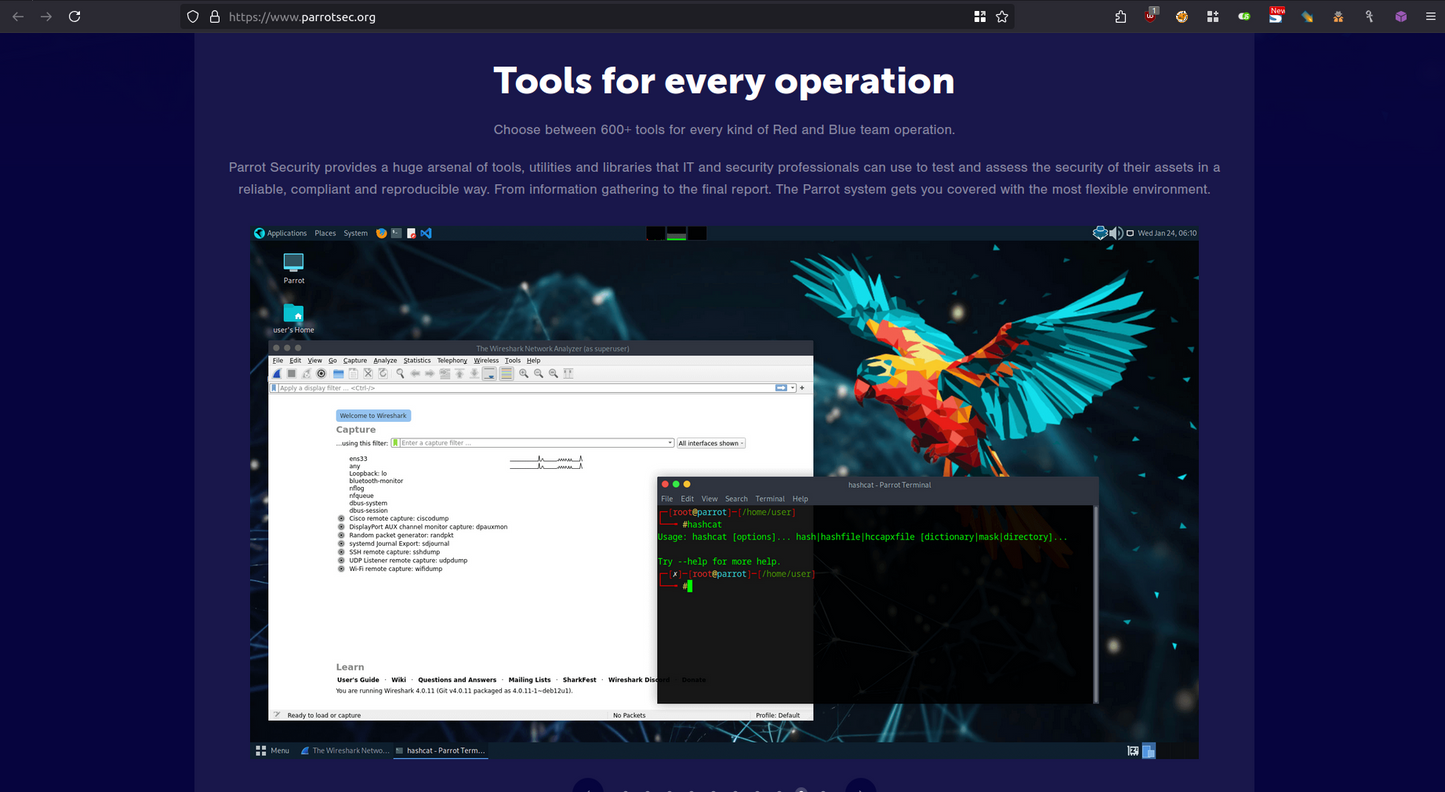Open the Wireshark Capture menu

[x=355, y=360]
